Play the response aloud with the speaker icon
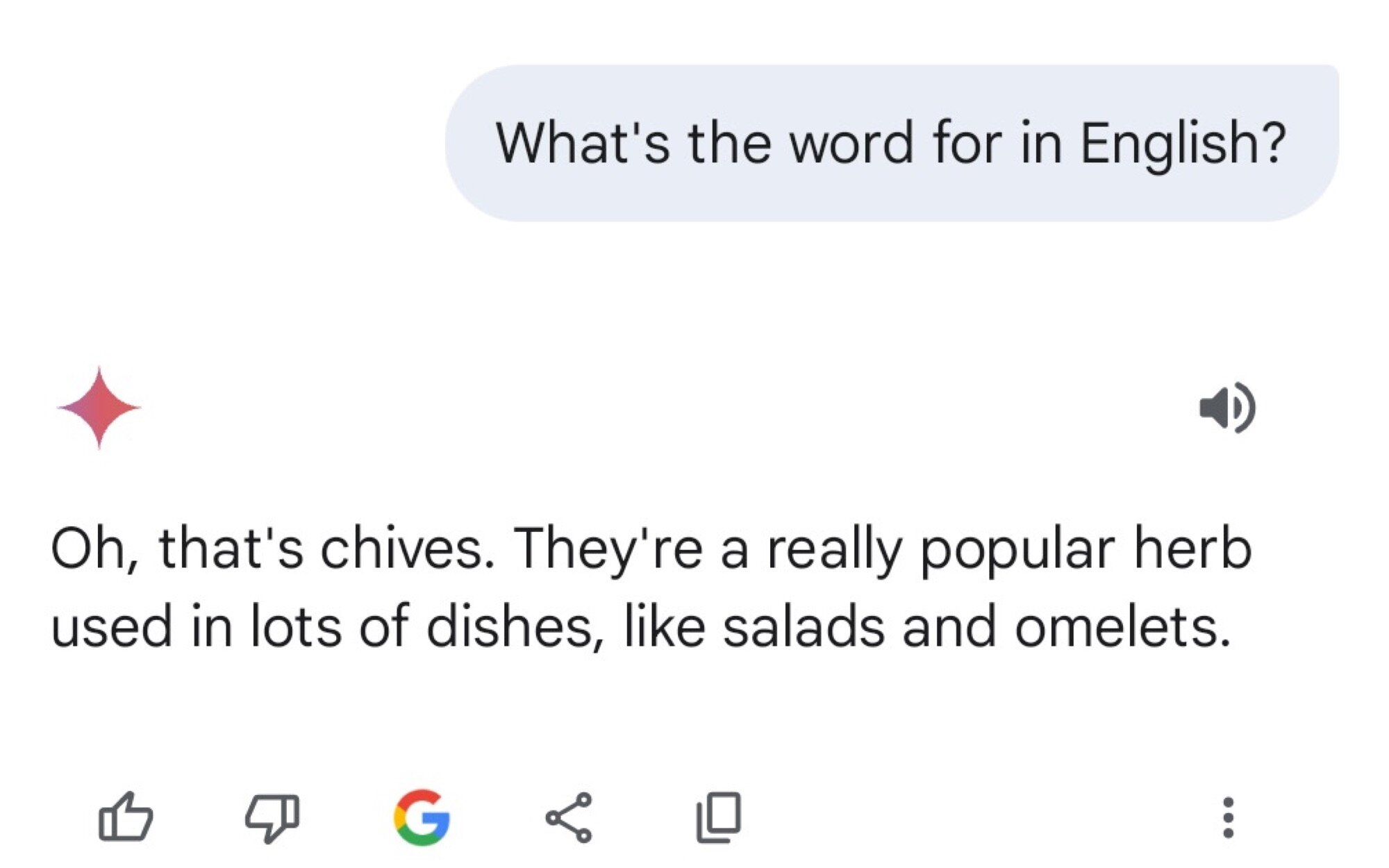 pyautogui.click(x=1227, y=408)
